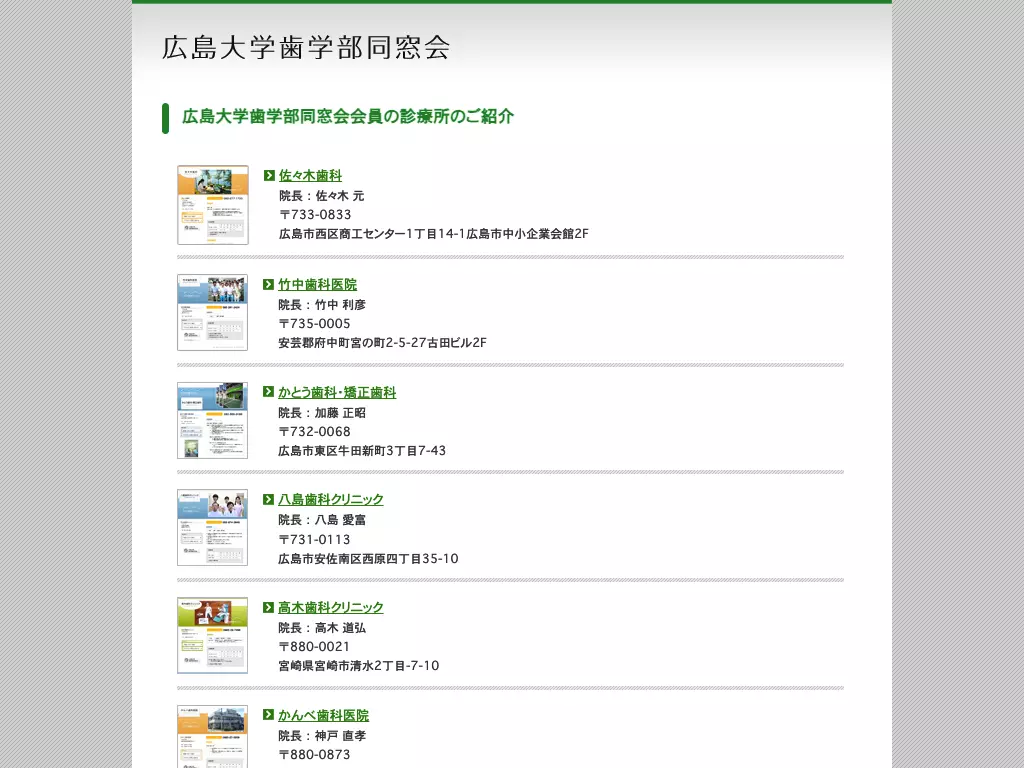
Task: Select postal code 〒880-0873
Action: tap(314, 754)
